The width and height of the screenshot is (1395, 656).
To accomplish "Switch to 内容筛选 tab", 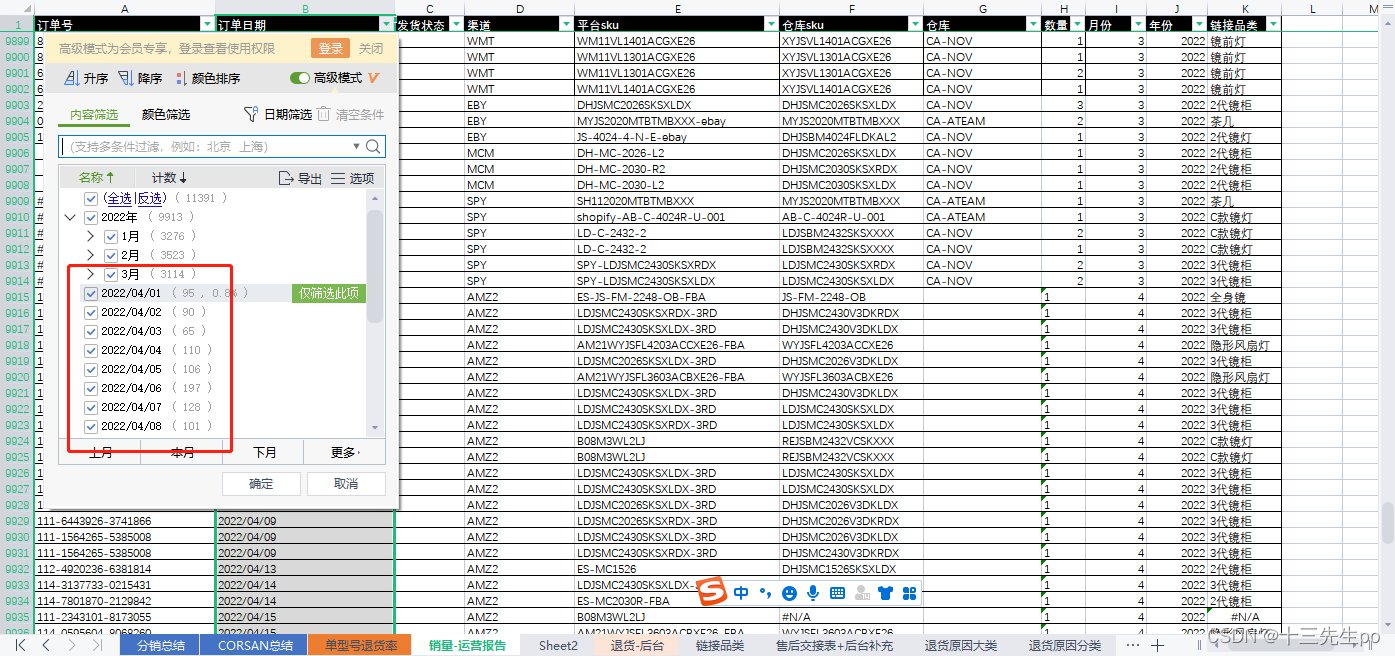I will pyautogui.click(x=94, y=115).
